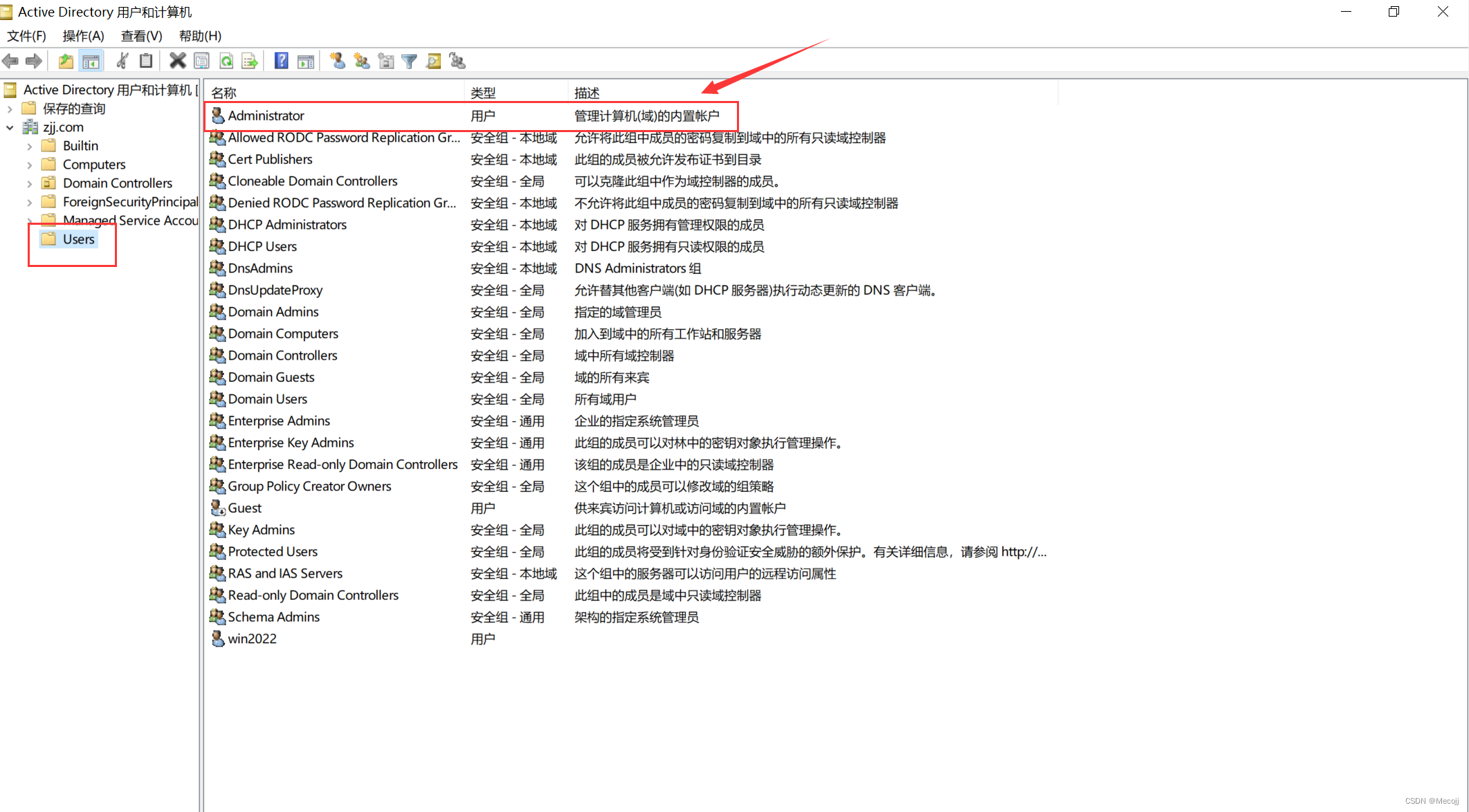Sort list by 名称 column header
The image size is (1469, 812).
pyautogui.click(x=224, y=93)
